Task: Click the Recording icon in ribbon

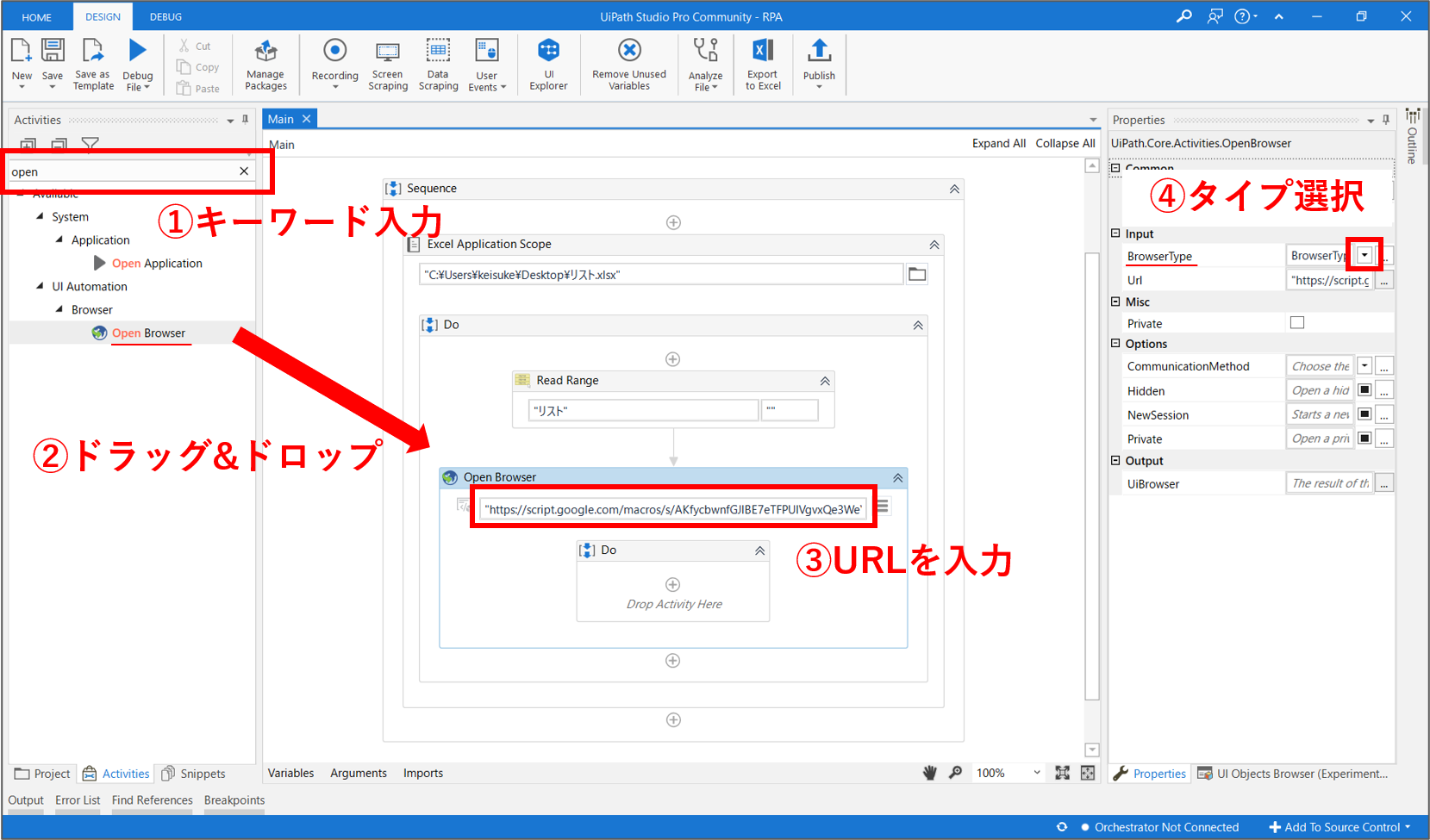Action: [x=334, y=52]
